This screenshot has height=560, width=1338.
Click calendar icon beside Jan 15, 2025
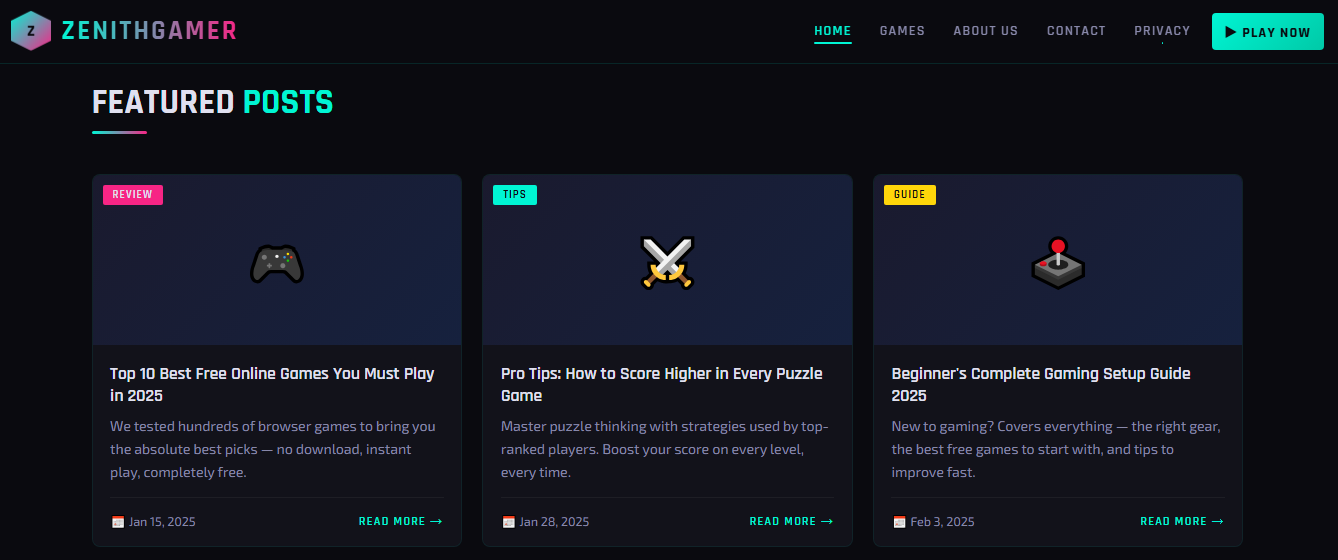118,522
